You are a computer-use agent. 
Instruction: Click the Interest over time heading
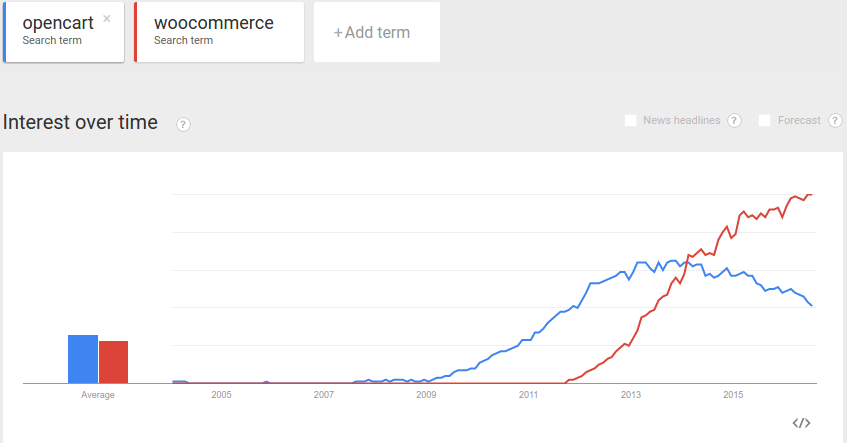tap(81, 123)
